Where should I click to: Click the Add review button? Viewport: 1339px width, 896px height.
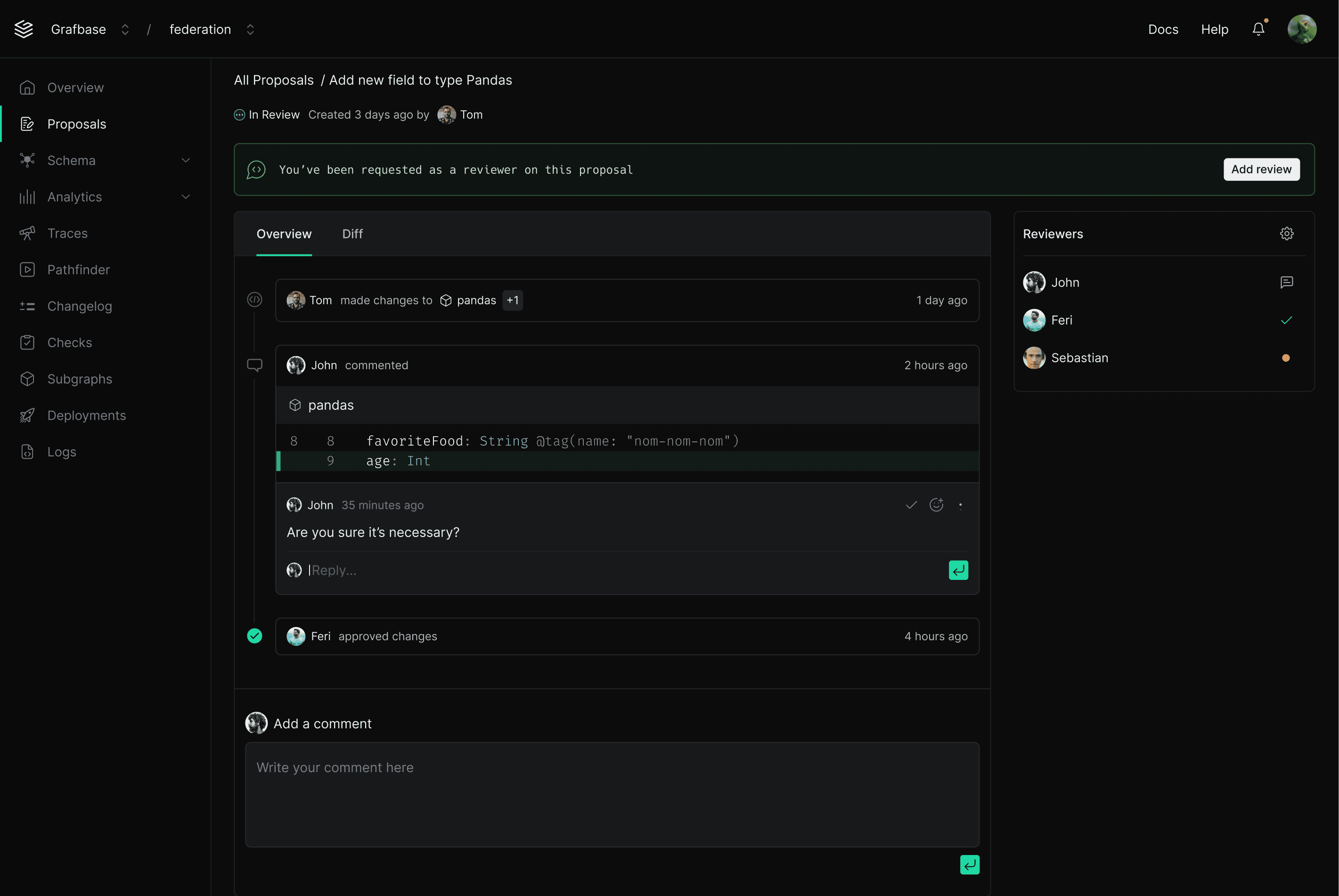point(1261,169)
